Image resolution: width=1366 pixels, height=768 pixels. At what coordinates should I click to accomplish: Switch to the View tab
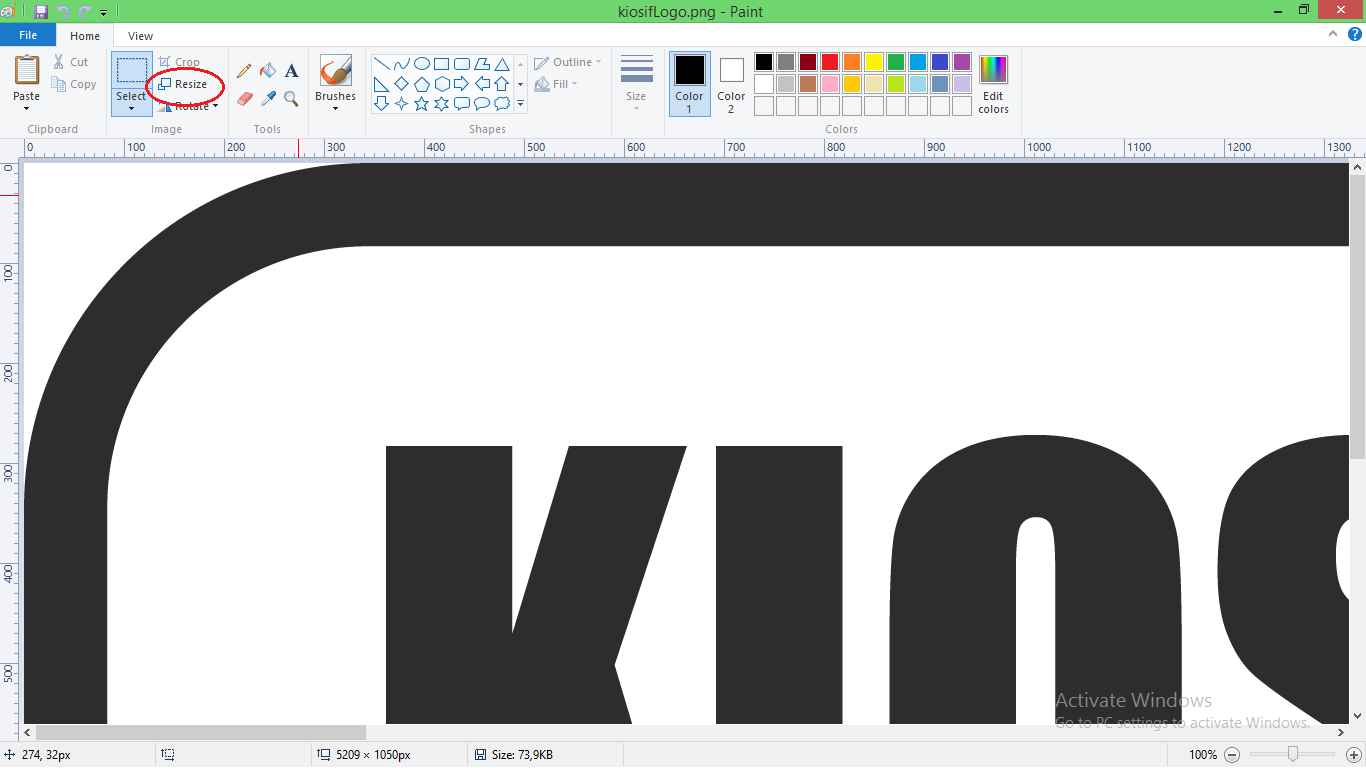141,36
